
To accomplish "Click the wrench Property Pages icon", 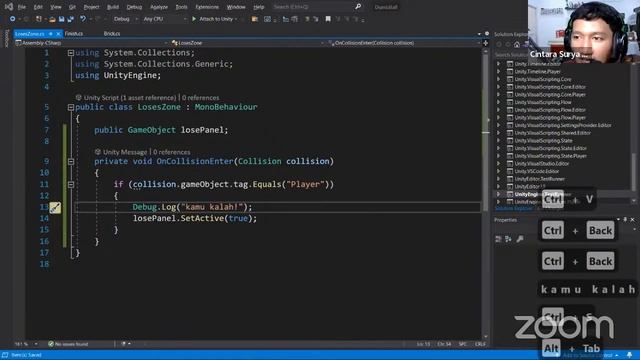I will [520, 239].
